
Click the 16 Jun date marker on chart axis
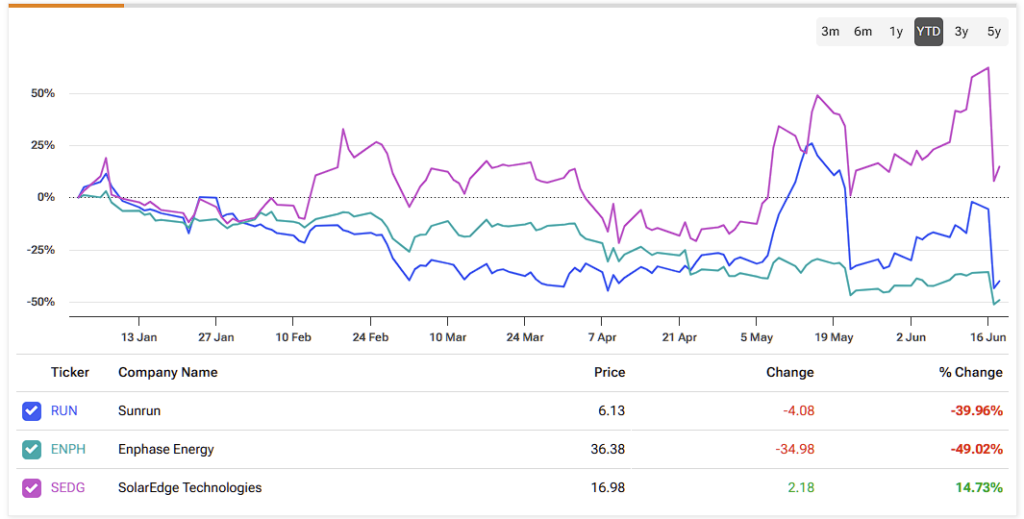point(987,338)
